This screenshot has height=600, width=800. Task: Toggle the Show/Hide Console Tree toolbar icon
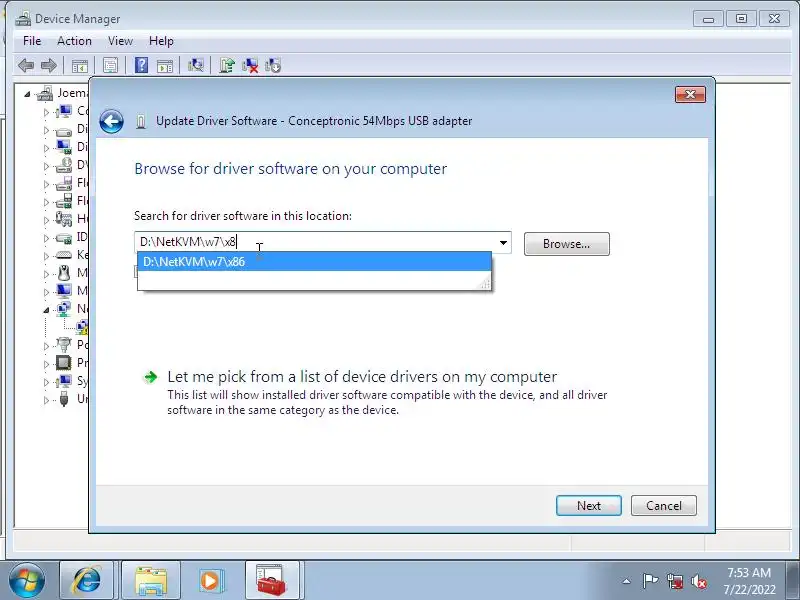pyautogui.click(x=80, y=65)
